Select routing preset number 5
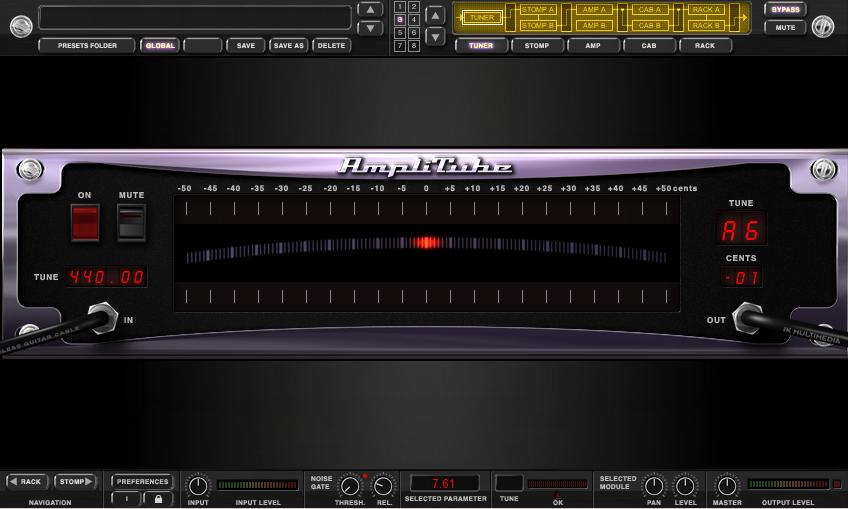This screenshot has width=848, height=509. pos(400,32)
